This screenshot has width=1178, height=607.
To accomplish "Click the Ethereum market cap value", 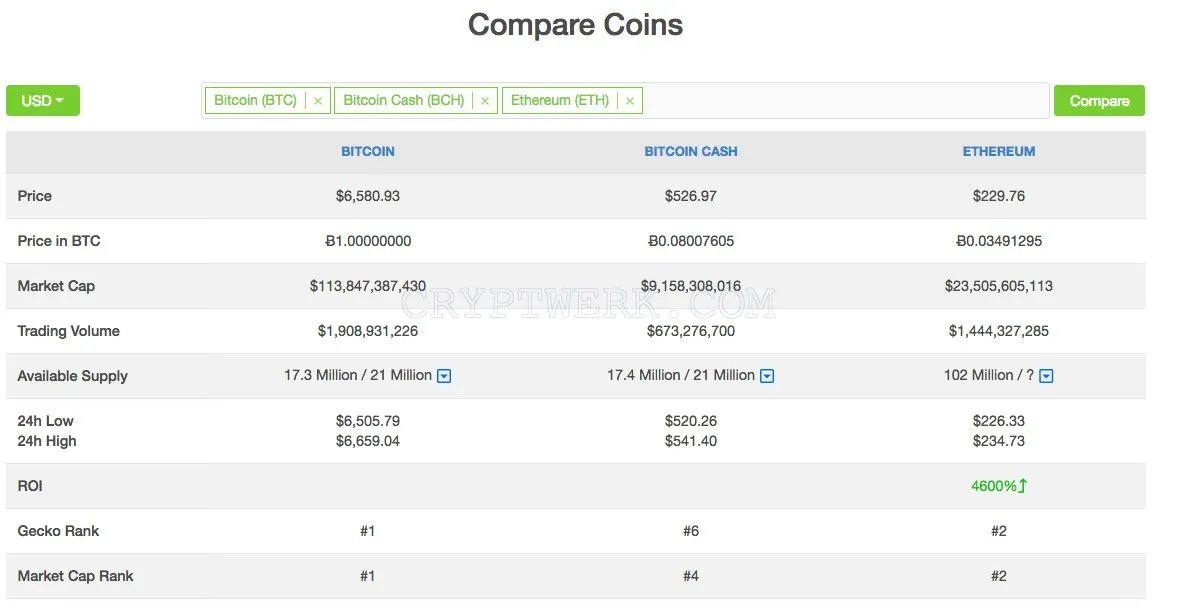I will point(998,286).
